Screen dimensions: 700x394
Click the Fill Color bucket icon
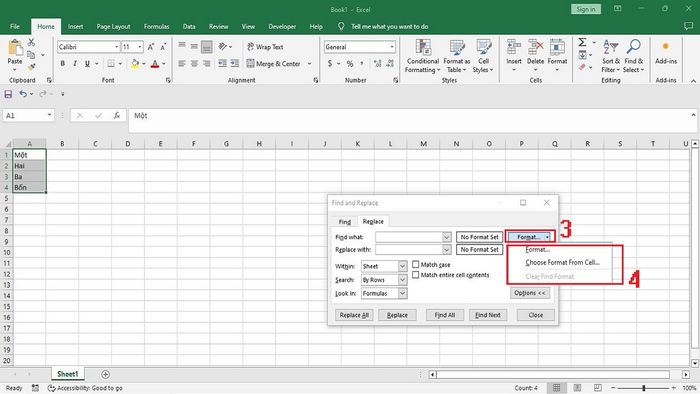pyautogui.click(x=135, y=64)
